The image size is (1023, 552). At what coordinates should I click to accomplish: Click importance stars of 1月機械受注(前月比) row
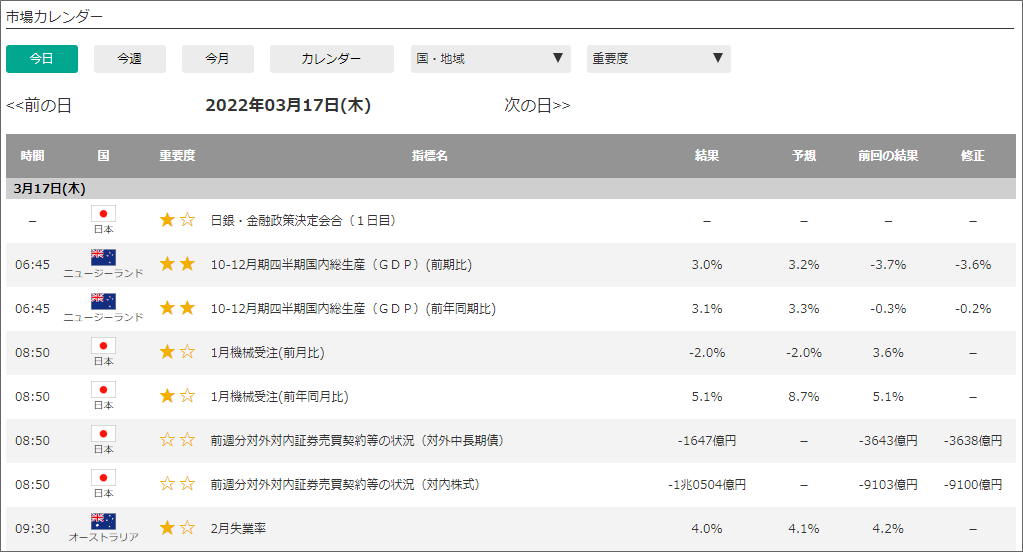[x=177, y=352]
